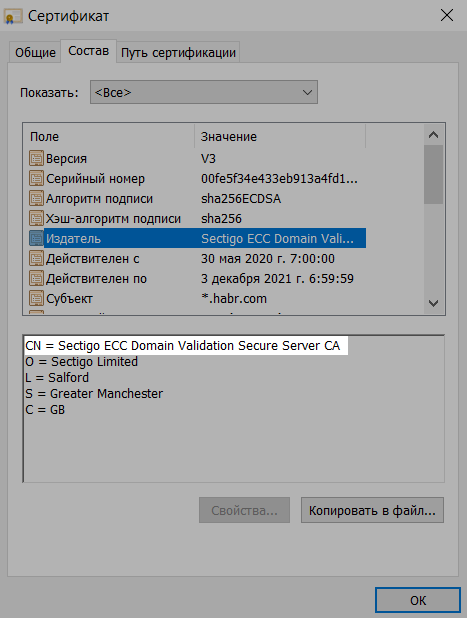Click the serial number value 00fe5f34e433eb913a4fd1...
Image resolution: width=467 pixels, height=618 pixels.
point(279,179)
